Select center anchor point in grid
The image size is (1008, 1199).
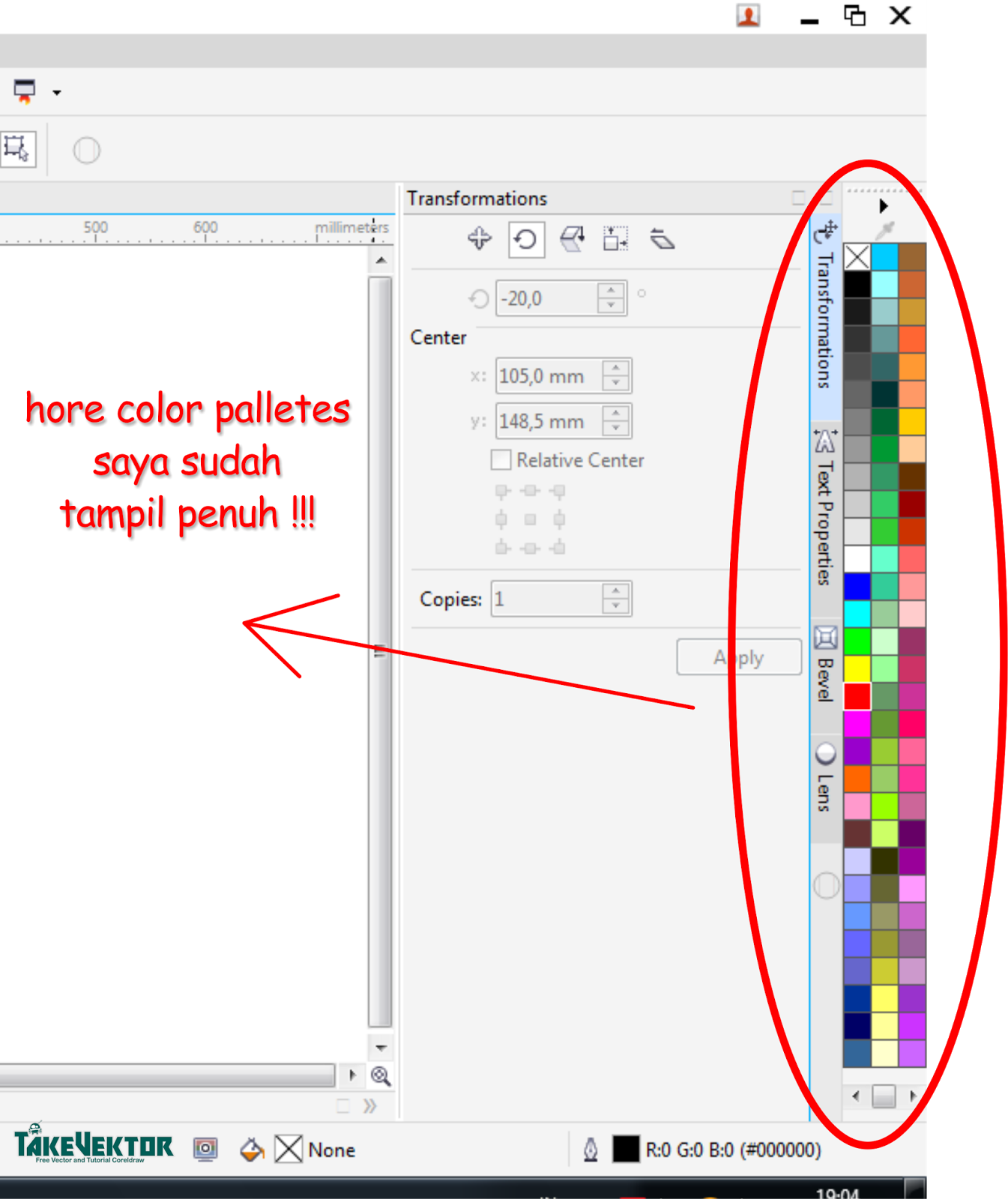click(x=530, y=519)
